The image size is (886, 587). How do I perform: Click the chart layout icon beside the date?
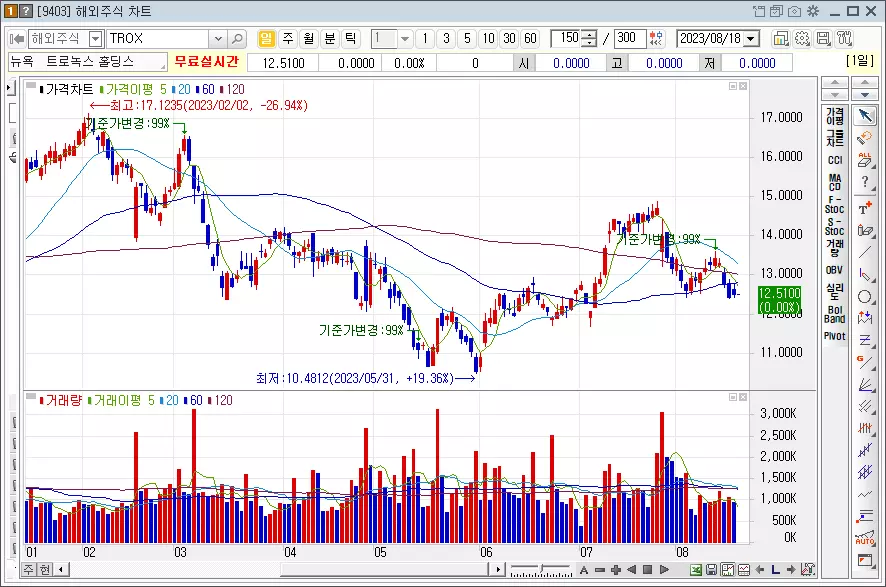[781, 38]
